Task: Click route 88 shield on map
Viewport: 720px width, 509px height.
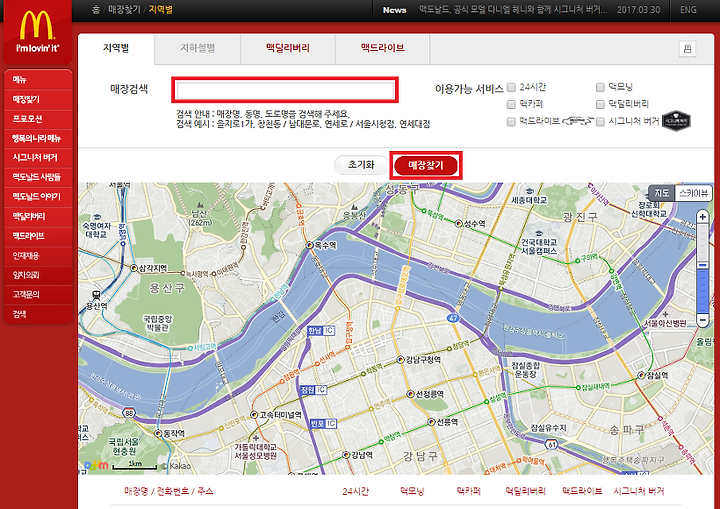Action: click(129, 413)
